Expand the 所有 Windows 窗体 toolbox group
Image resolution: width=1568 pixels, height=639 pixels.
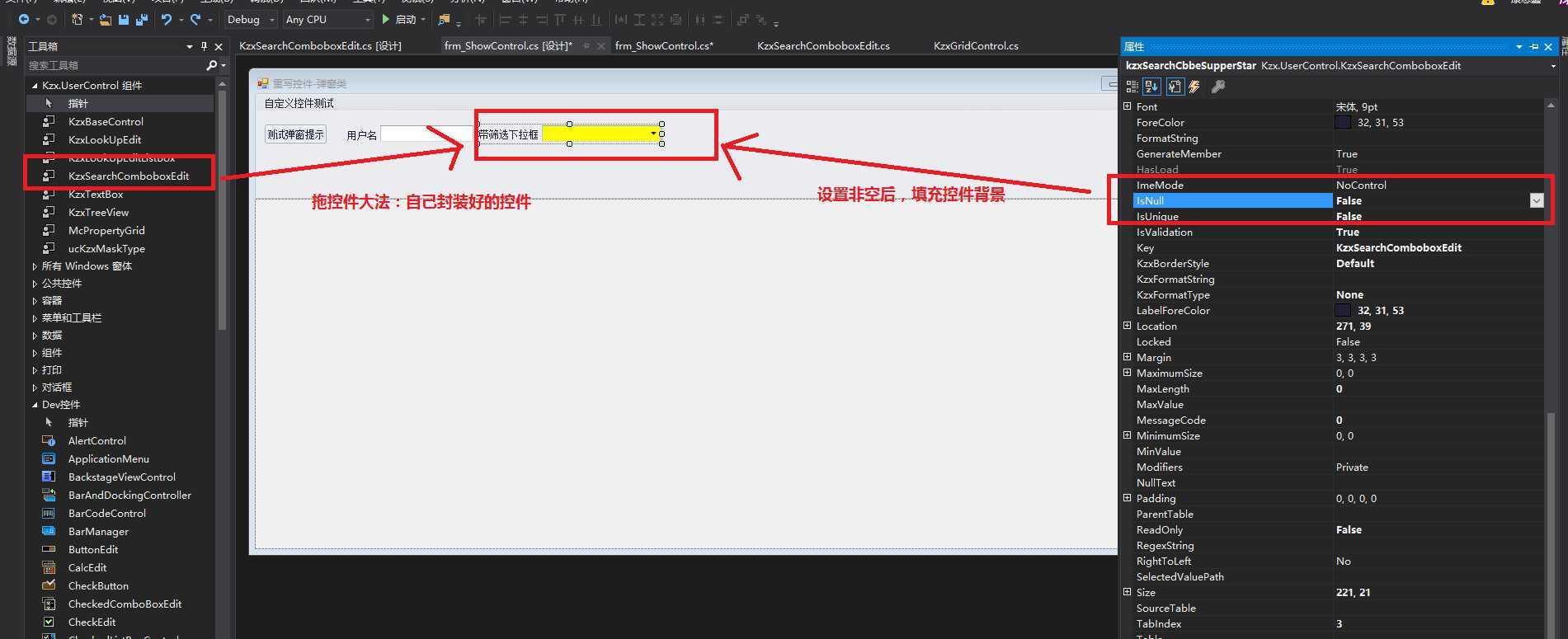(35, 266)
